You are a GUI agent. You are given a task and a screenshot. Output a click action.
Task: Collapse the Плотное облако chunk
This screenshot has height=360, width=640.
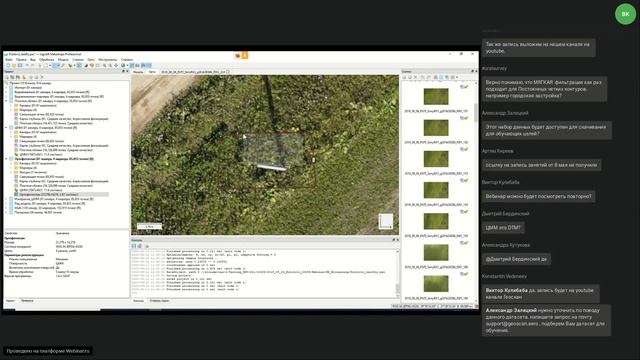6,101
